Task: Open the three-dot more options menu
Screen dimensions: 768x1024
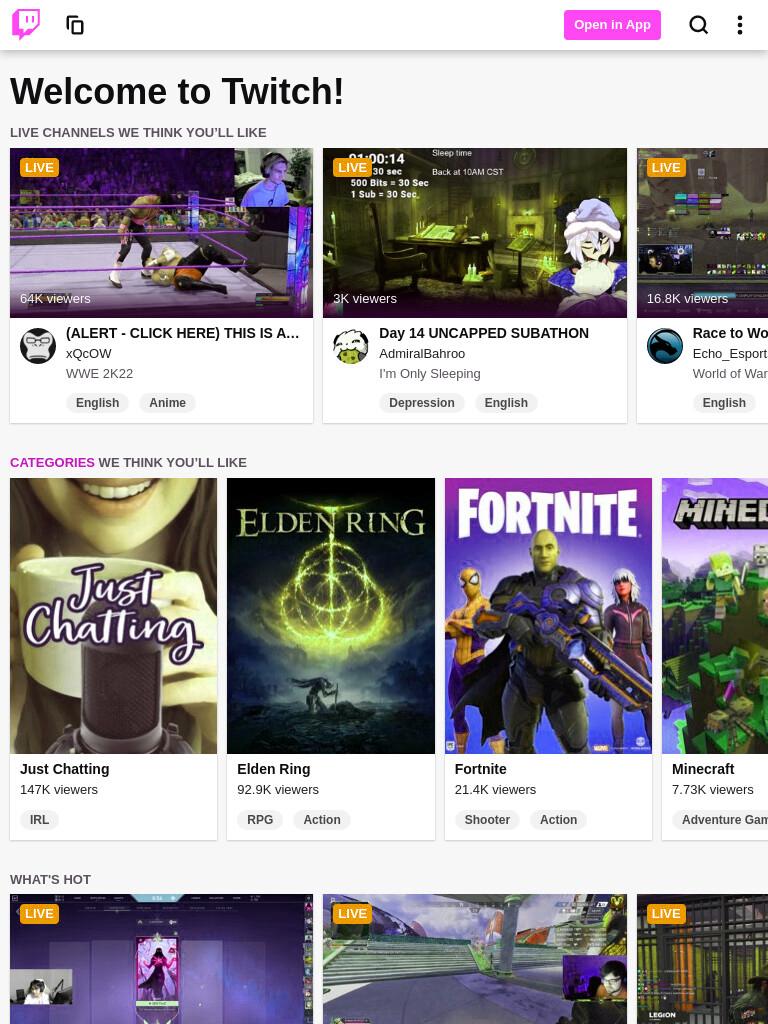Action: click(739, 25)
